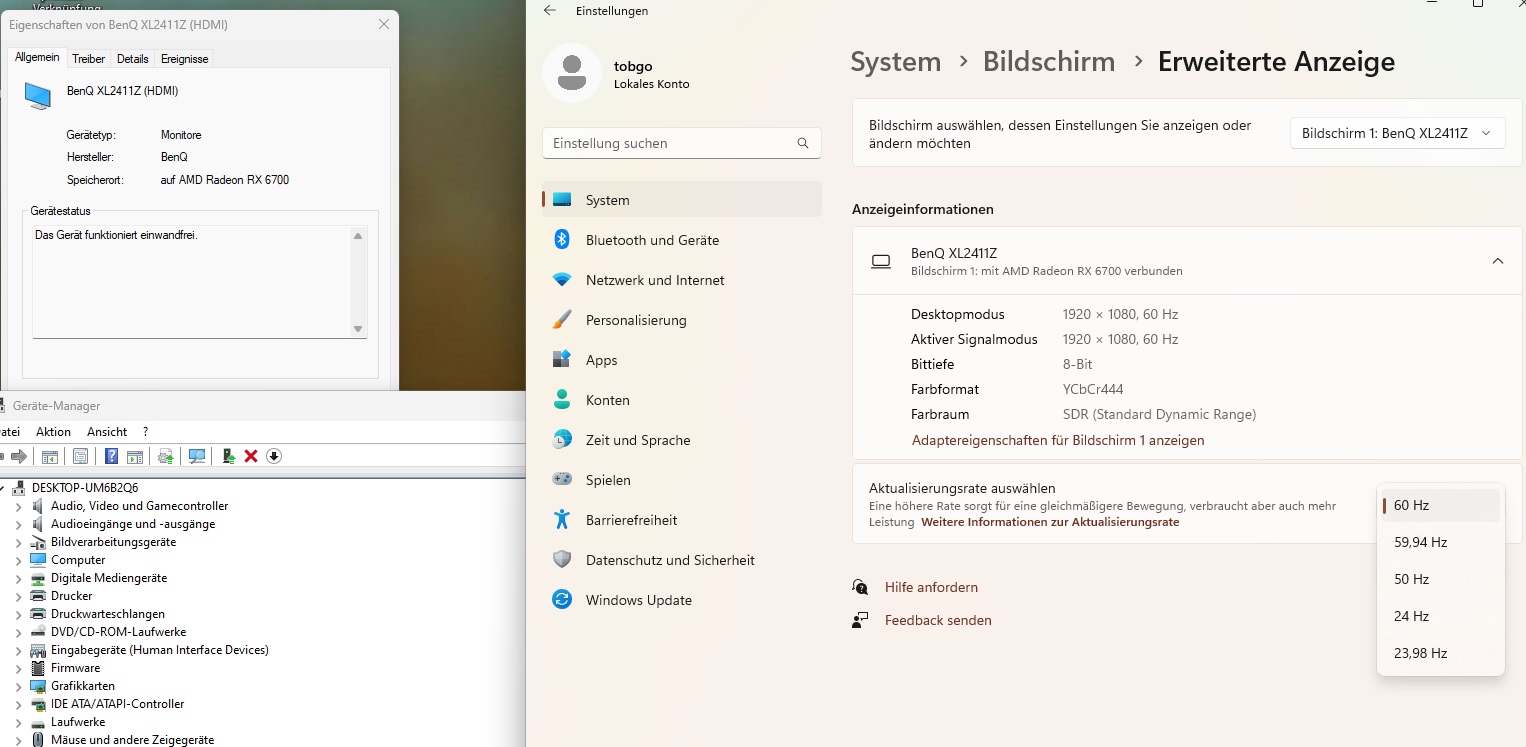Expand Firmware node
This screenshot has width=1526, height=747.
click(18, 668)
